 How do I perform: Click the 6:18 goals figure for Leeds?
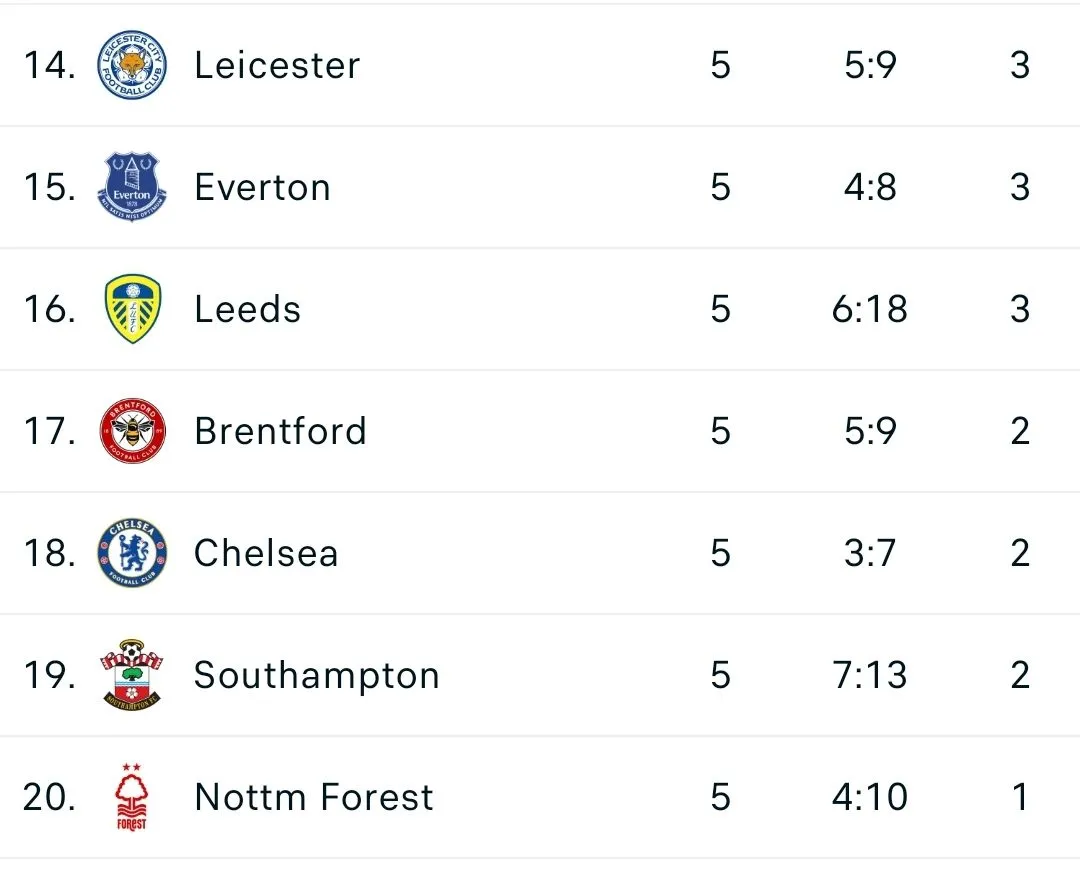tap(869, 310)
